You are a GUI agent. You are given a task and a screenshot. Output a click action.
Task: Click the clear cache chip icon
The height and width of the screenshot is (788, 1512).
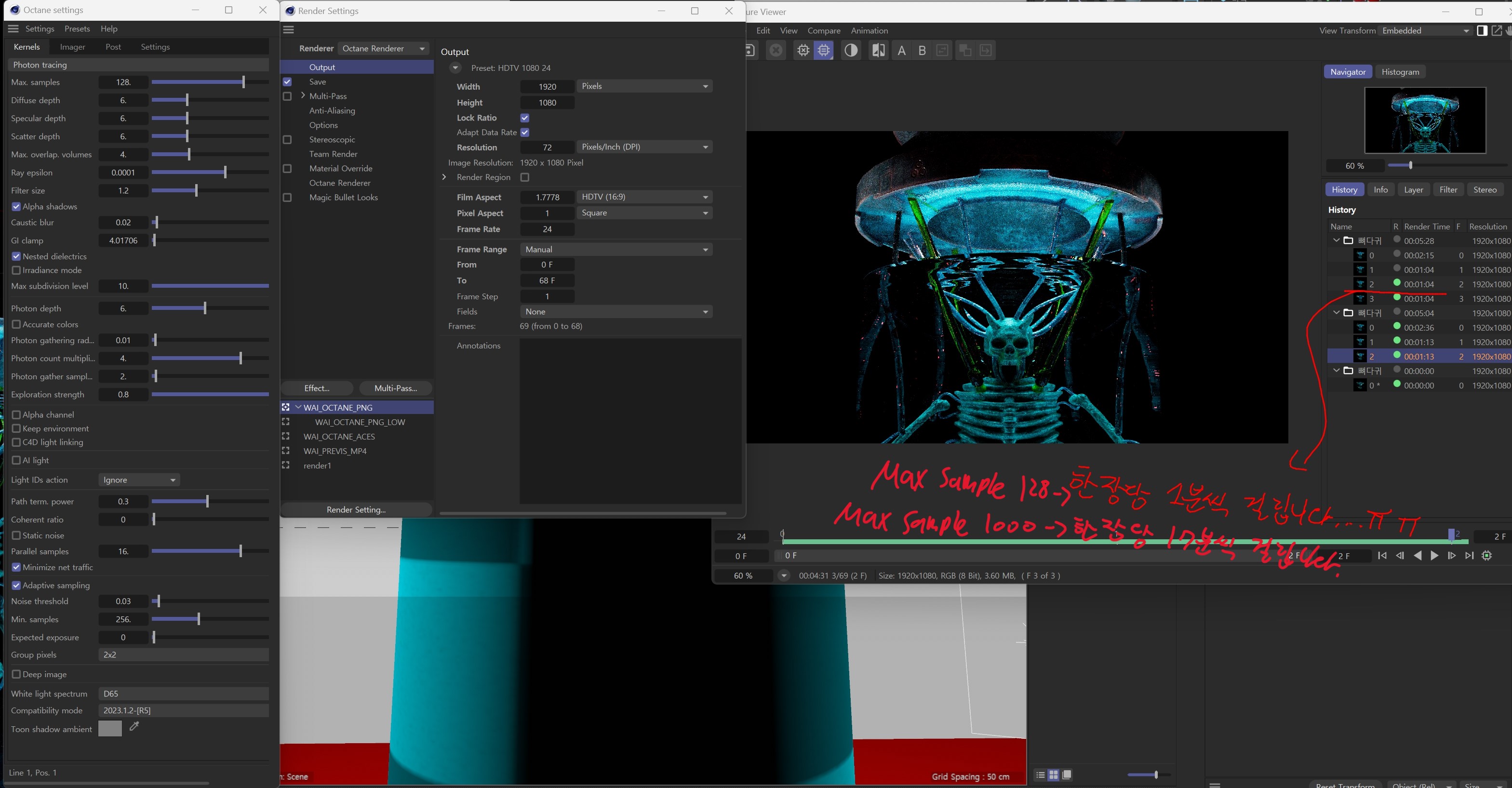803,51
